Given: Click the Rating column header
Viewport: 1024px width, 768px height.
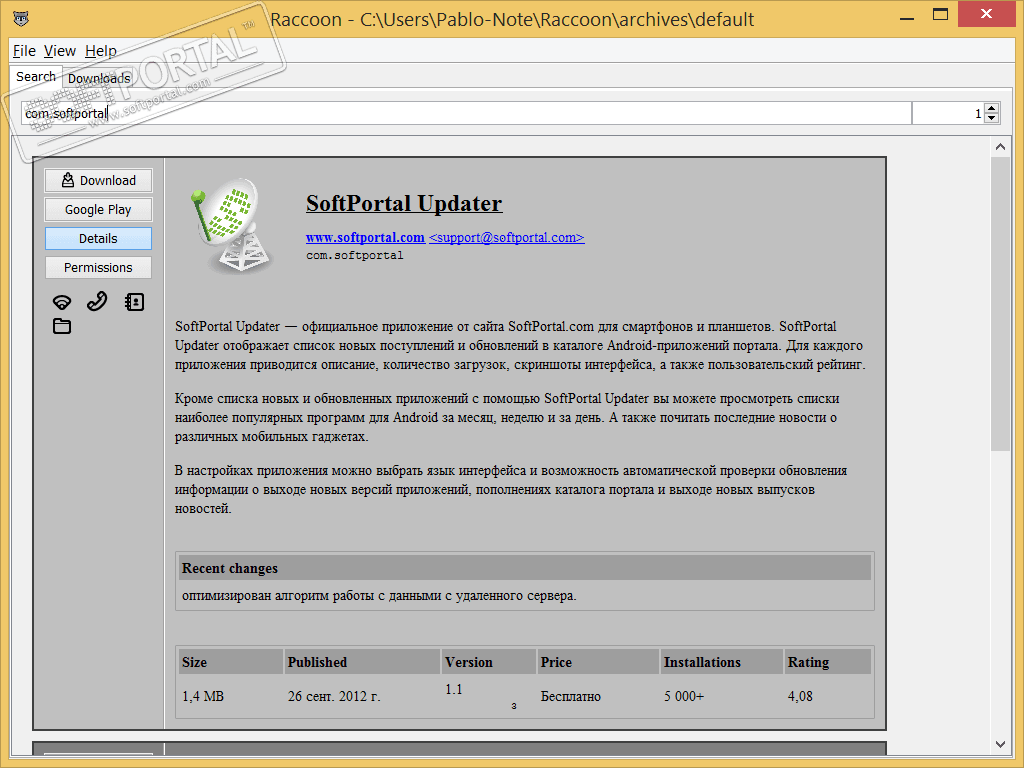Looking at the screenshot, I should coord(828,662).
